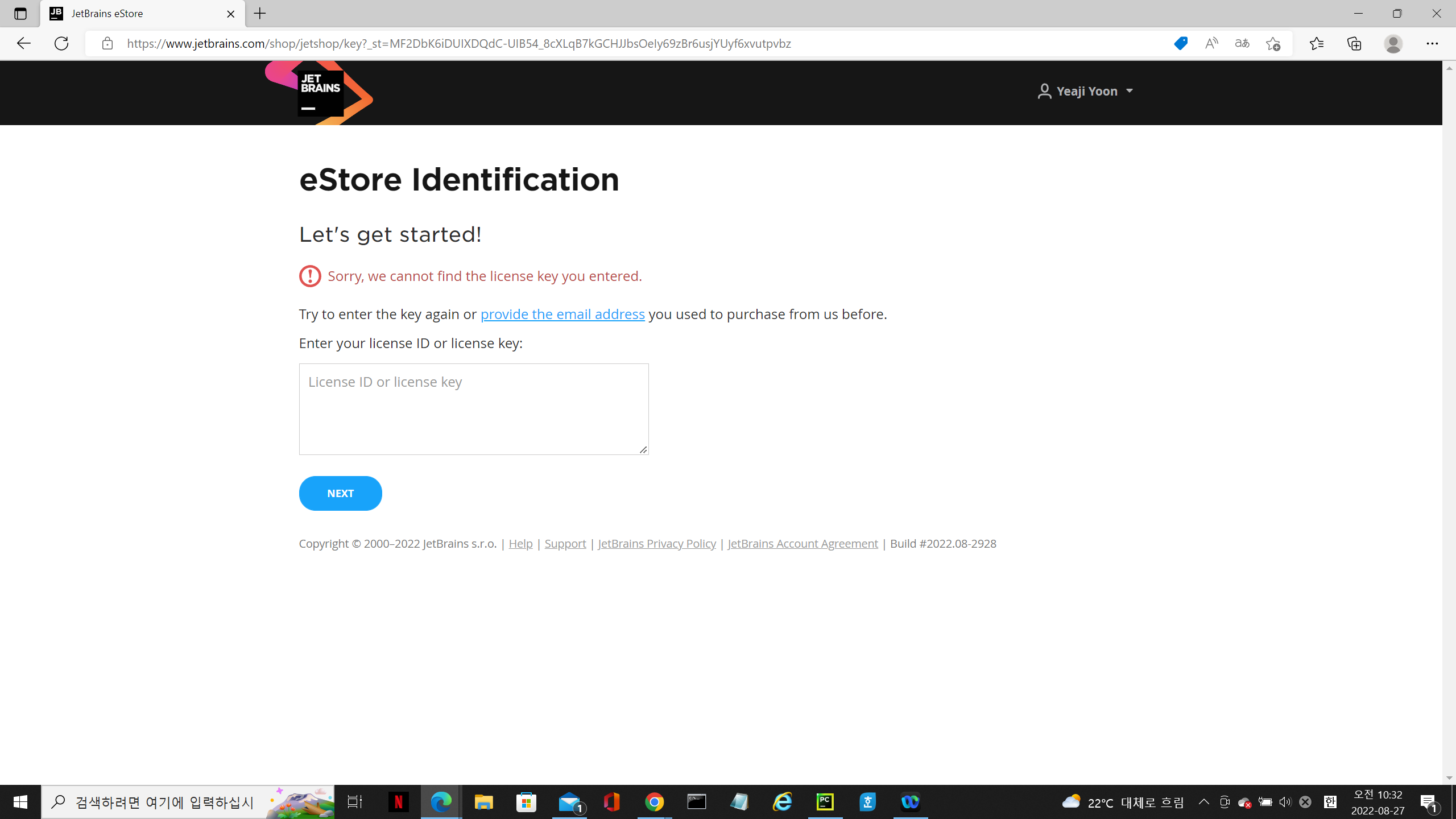Open Task View from taskbar
Viewport: 1456px width, 819px height.
[355, 802]
